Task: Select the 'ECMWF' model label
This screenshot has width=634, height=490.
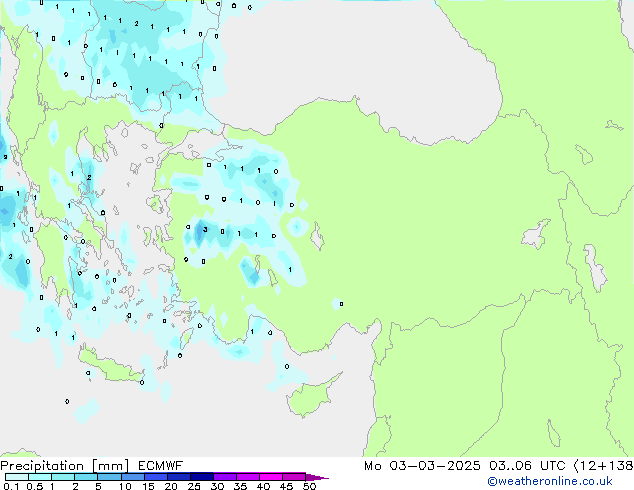Action: (x=161, y=466)
